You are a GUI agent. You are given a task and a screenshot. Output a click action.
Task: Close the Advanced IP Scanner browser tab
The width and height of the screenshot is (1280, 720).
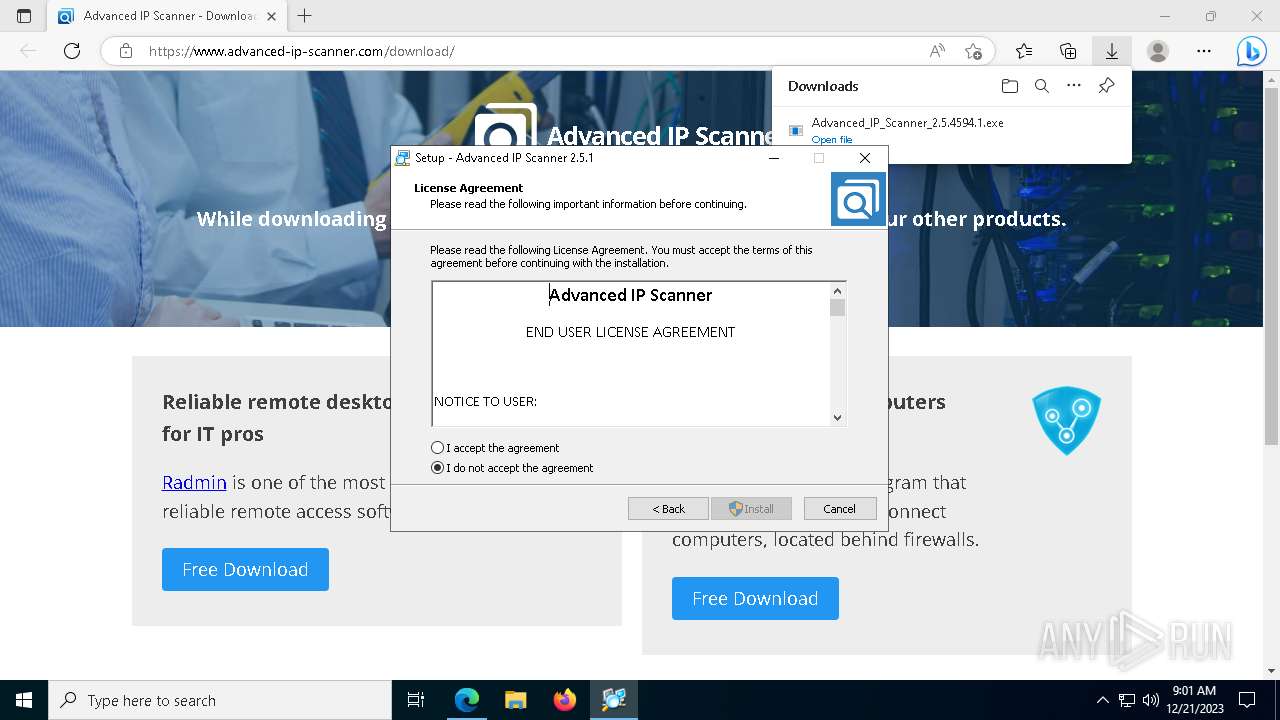pos(271,16)
